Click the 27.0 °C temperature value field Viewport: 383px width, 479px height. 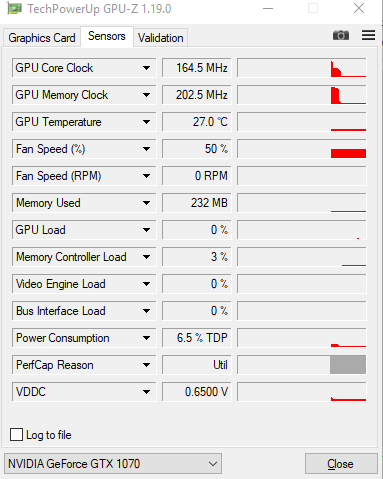tap(197, 122)
